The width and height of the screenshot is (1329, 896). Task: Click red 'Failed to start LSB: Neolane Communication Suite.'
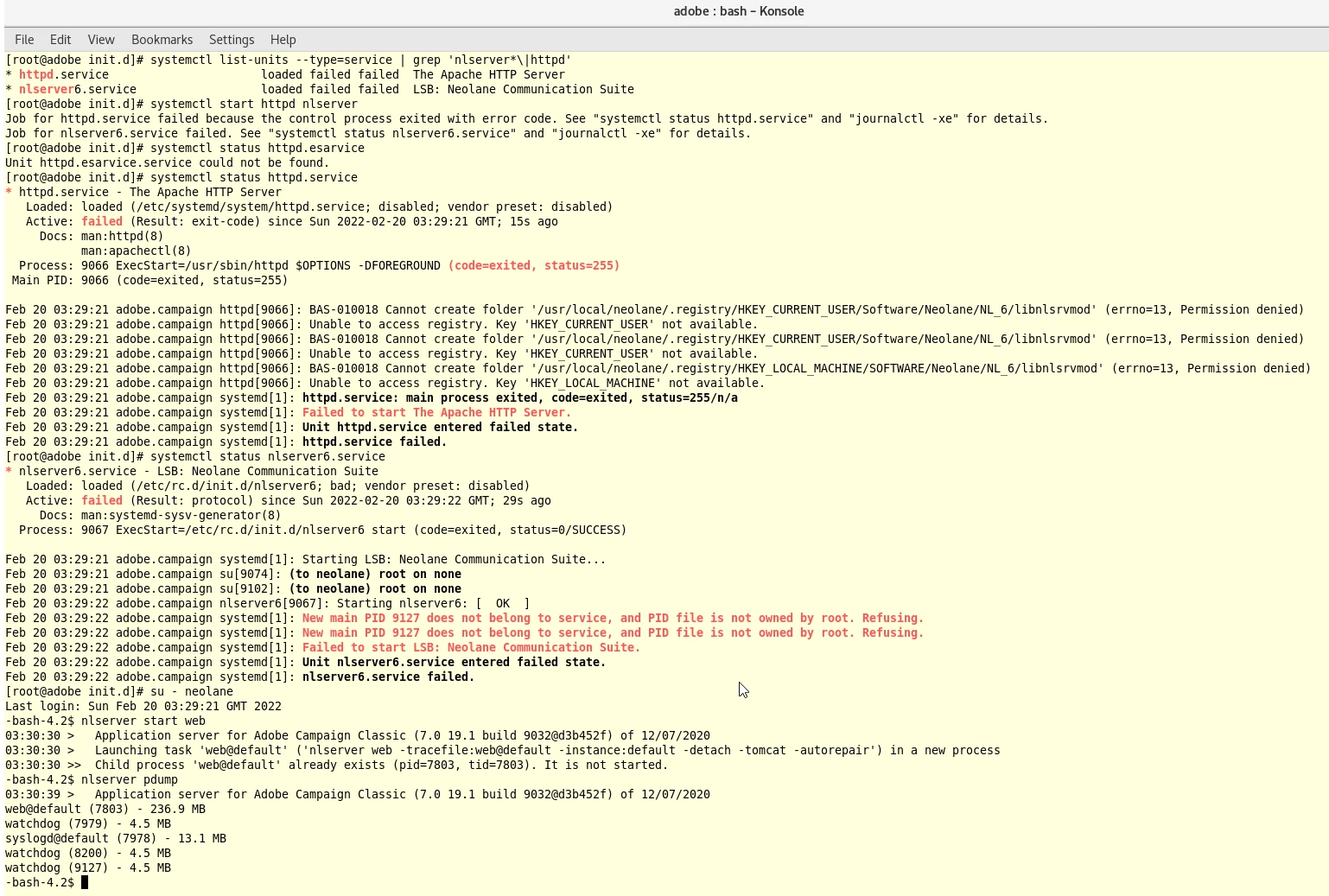[472, 648]
